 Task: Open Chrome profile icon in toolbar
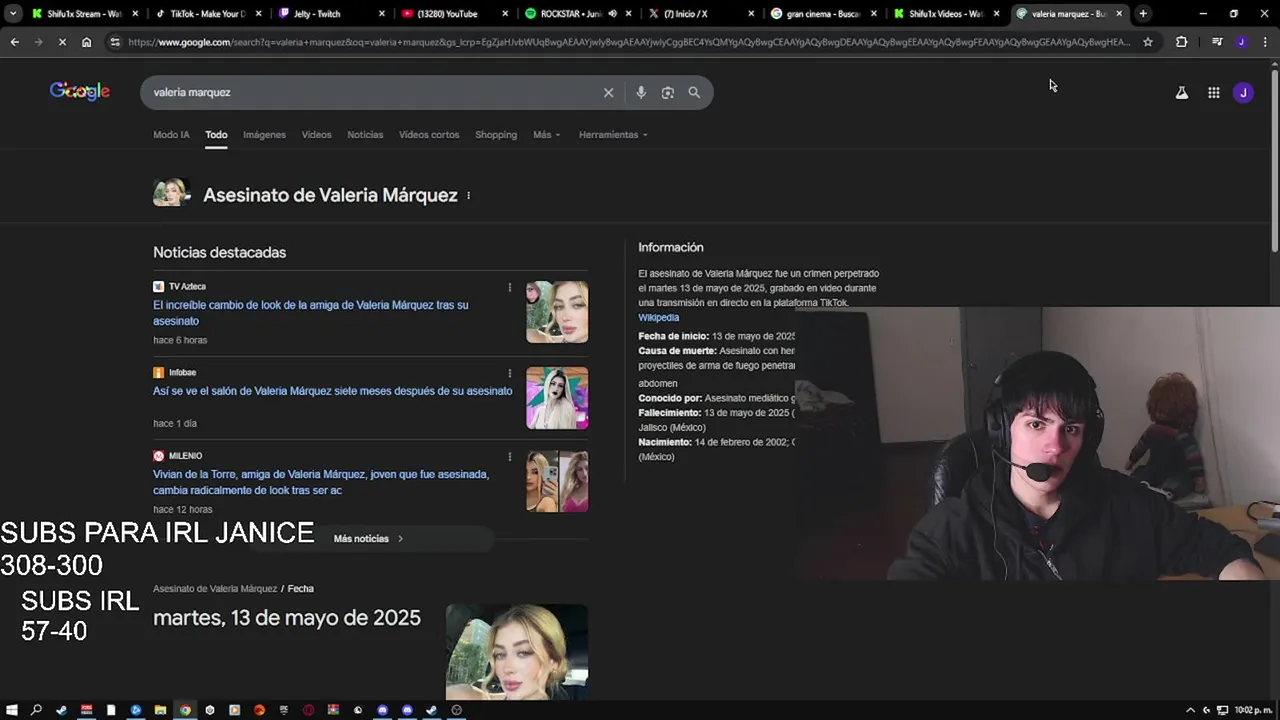pos(1241,42)
